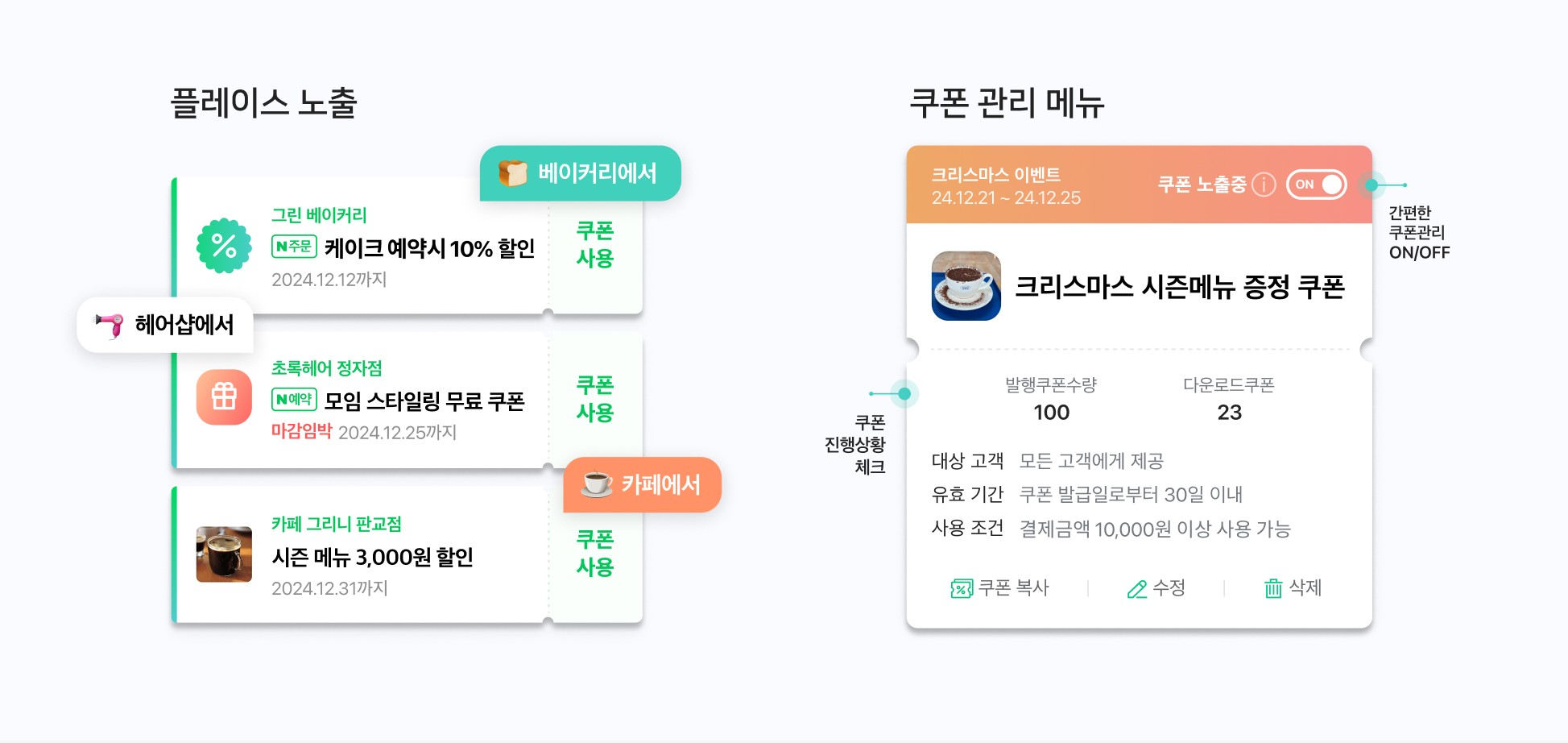Click the 쿠폰 복사 coupon copy icon

click(962, 589)
